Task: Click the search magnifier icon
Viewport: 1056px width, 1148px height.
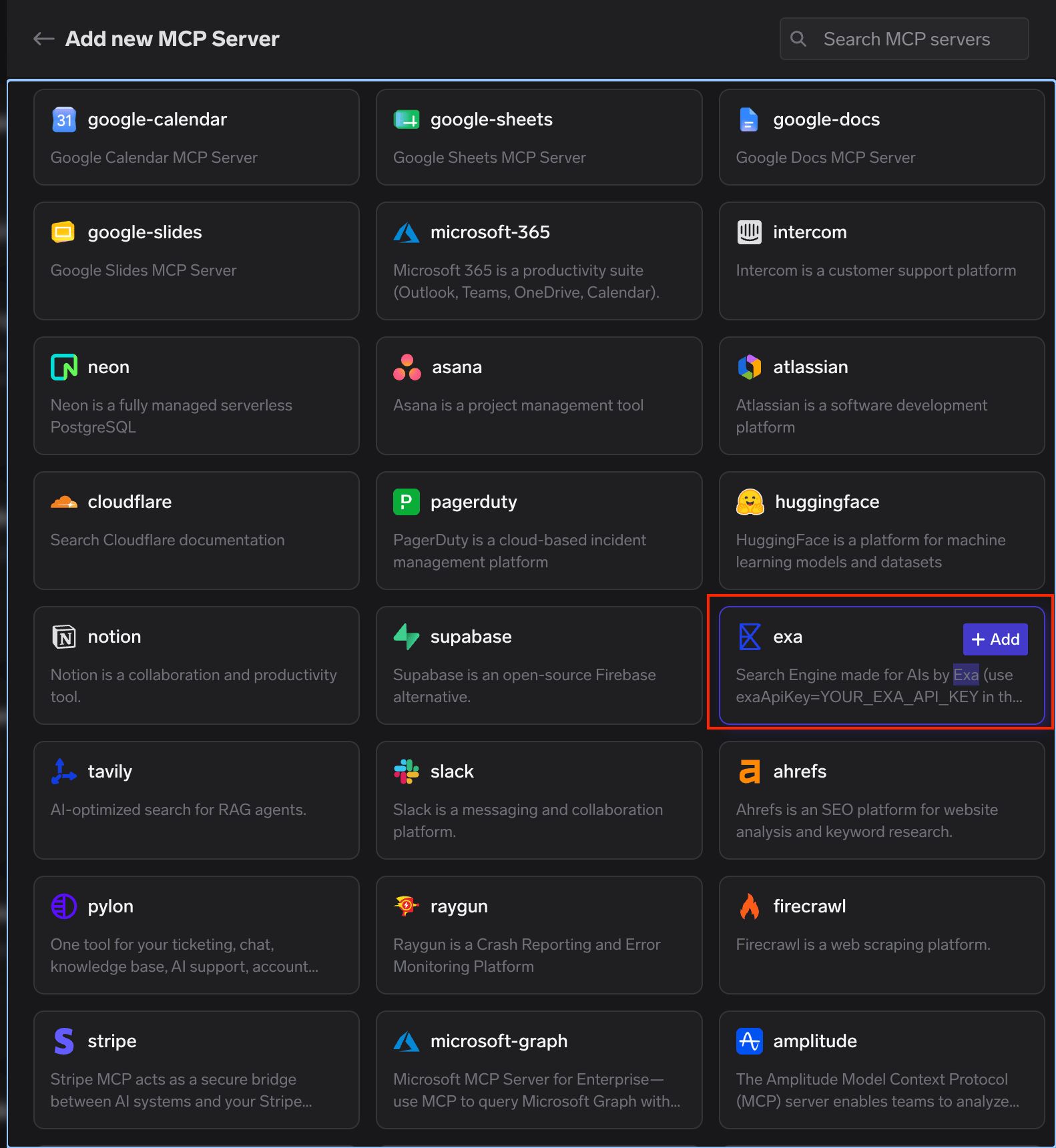Action: (798, 39)
